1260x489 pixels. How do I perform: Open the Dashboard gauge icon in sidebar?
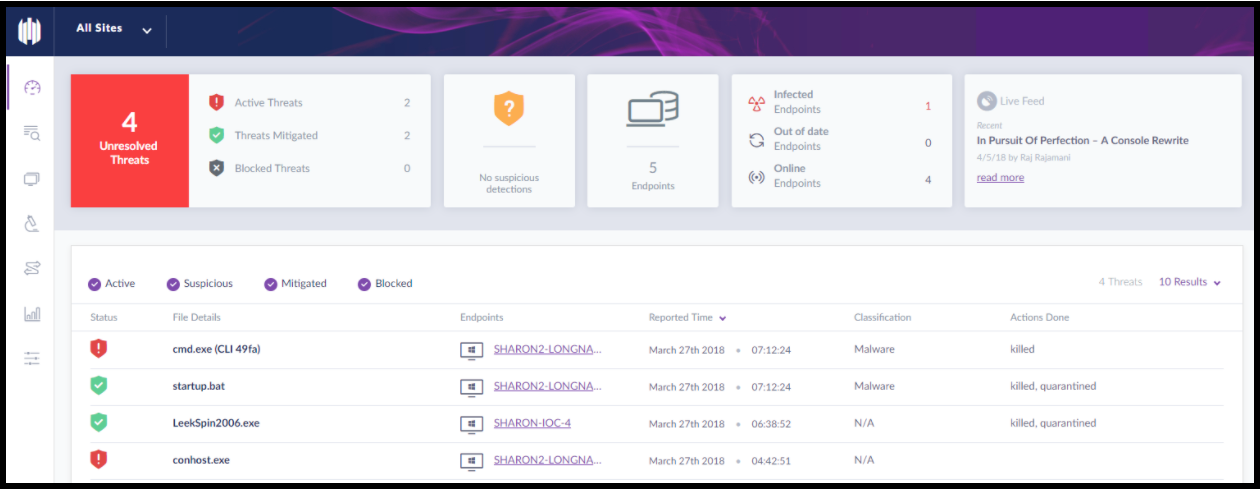pos(32,88)
